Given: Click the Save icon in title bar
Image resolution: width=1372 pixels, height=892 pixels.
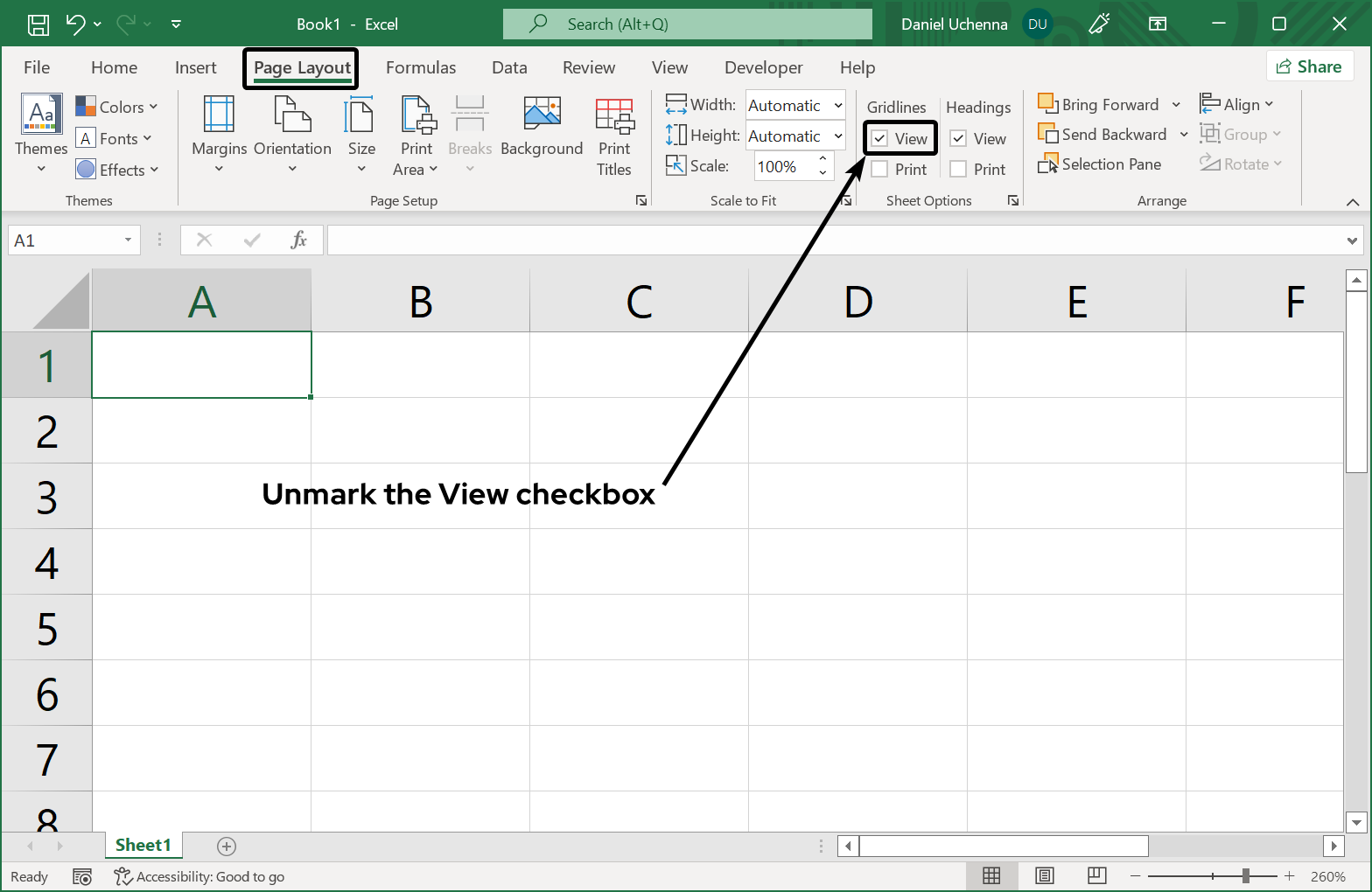Looking at the screenshot, I should tap(38, 24).
